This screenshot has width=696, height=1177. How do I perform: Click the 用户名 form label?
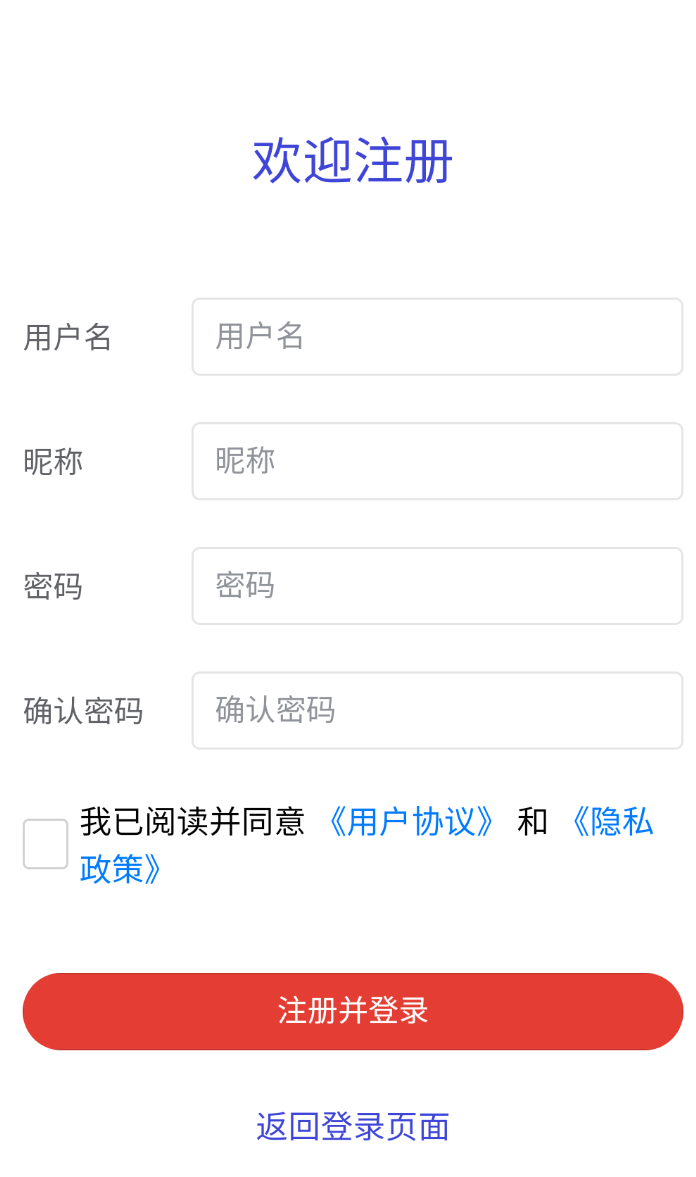pyautogui.click(x=68, y=337)
